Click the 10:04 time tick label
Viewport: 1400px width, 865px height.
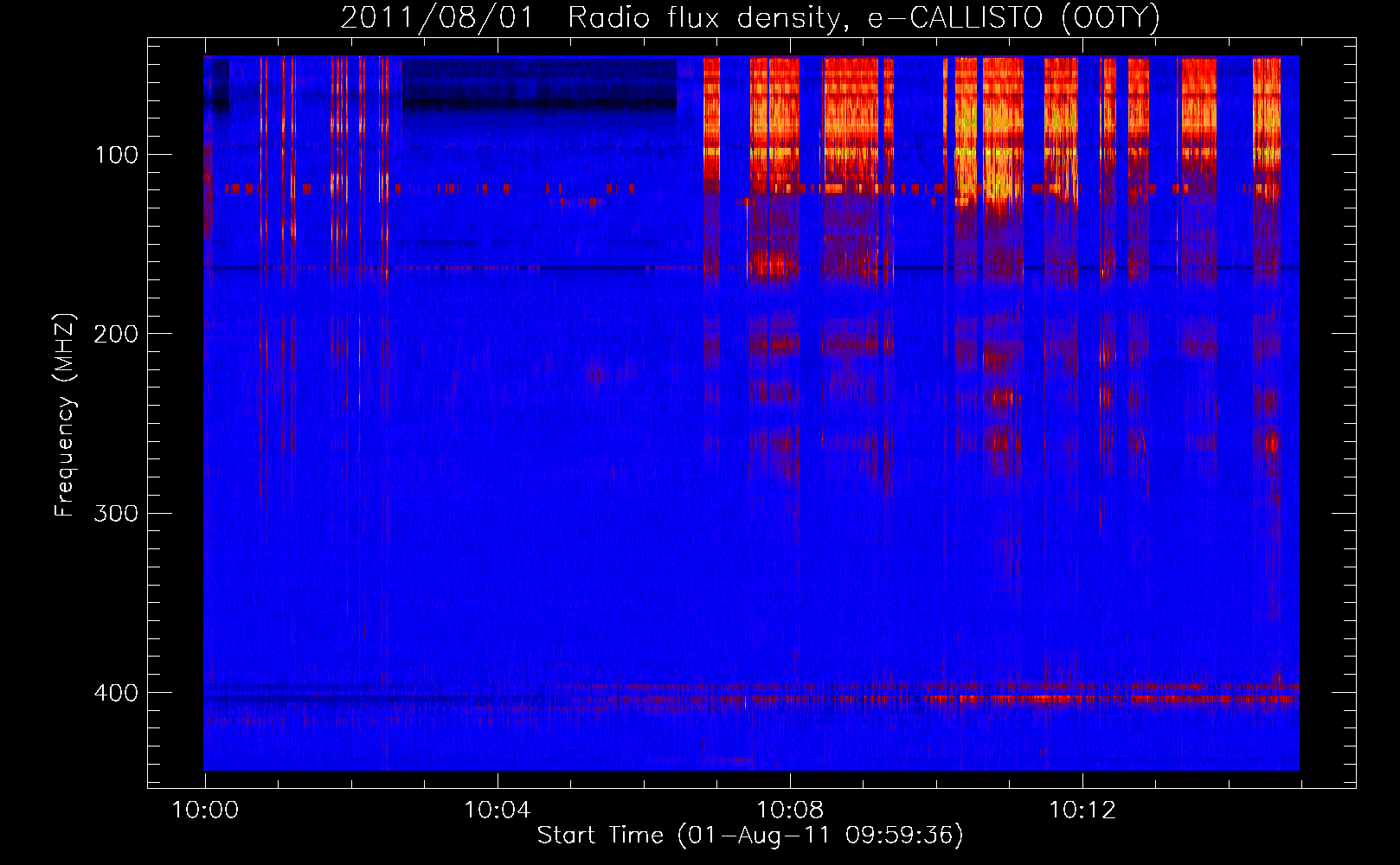(x=498, y=810)
